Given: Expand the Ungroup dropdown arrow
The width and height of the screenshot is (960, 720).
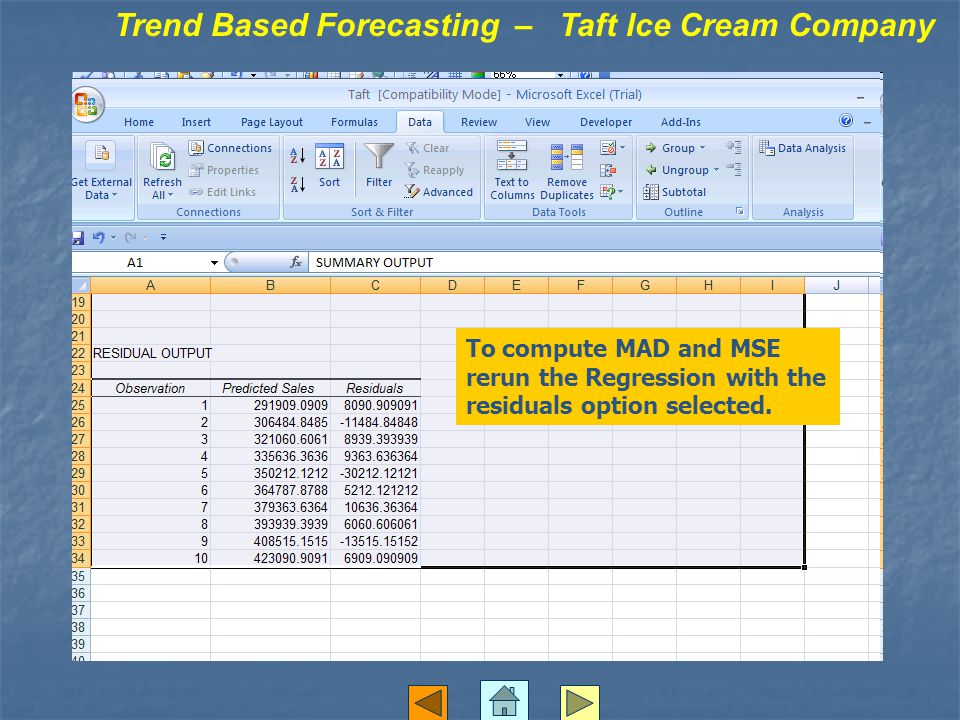Looking at the screenshot, I should point(716,170).
